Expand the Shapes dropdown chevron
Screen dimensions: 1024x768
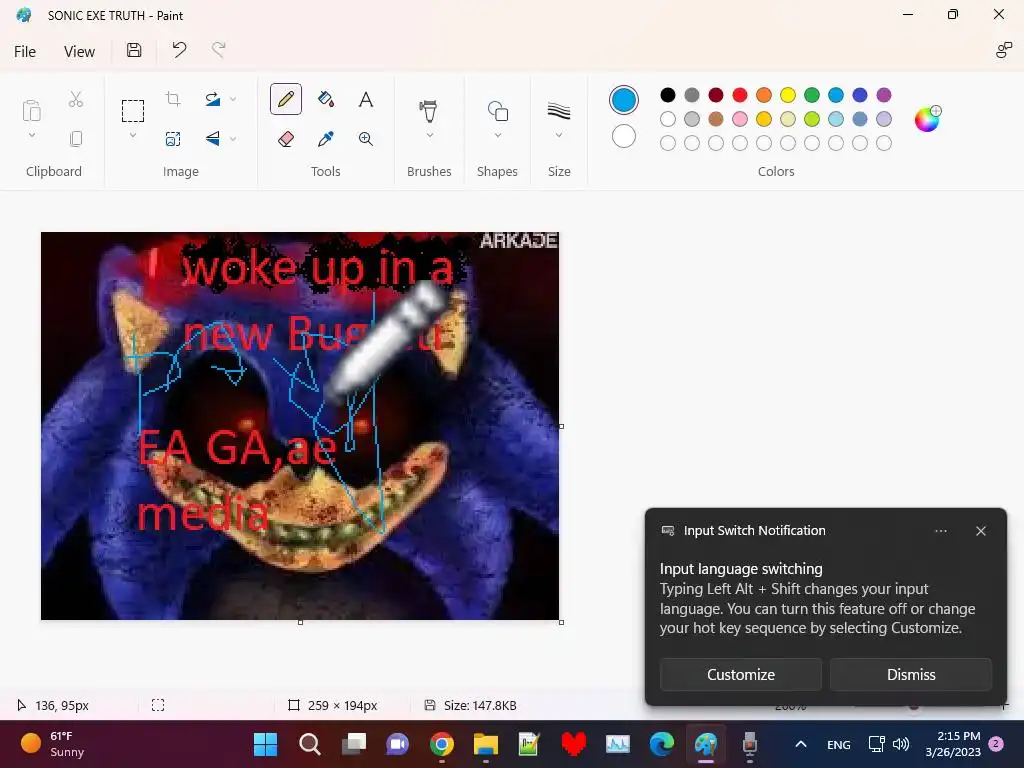498,135
